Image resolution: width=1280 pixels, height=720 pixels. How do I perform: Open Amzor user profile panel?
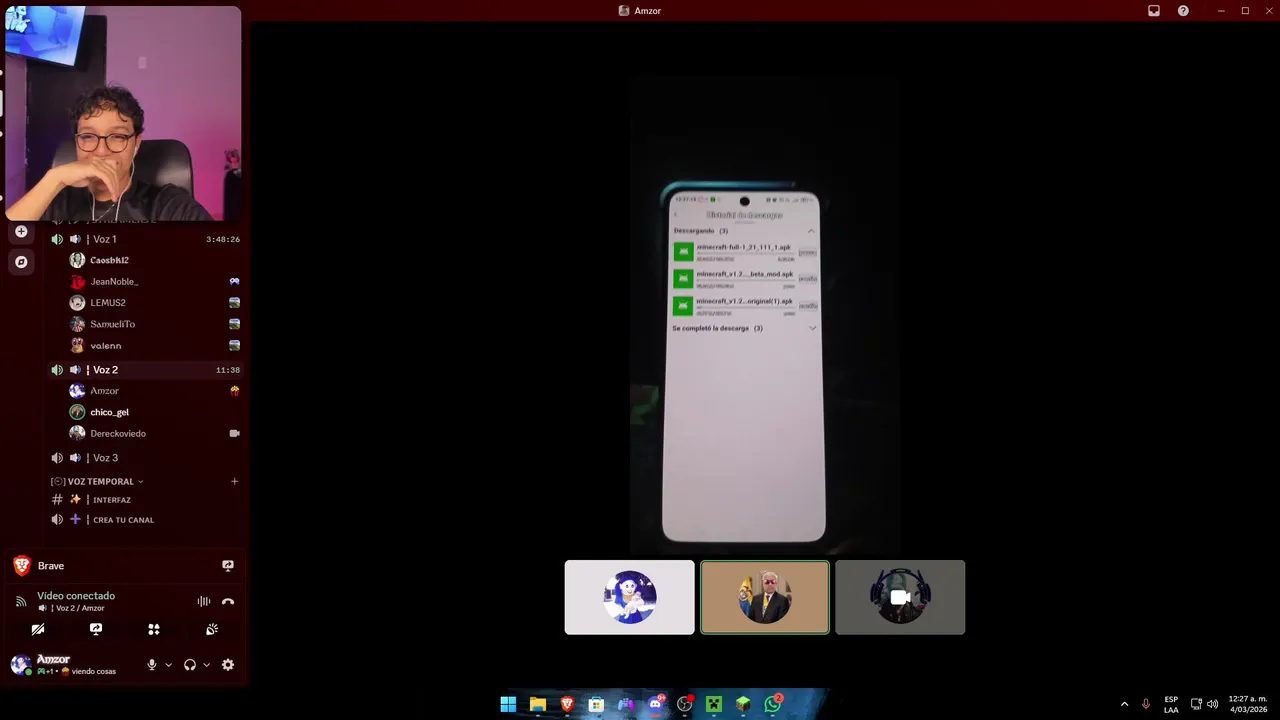click(65, 665)
